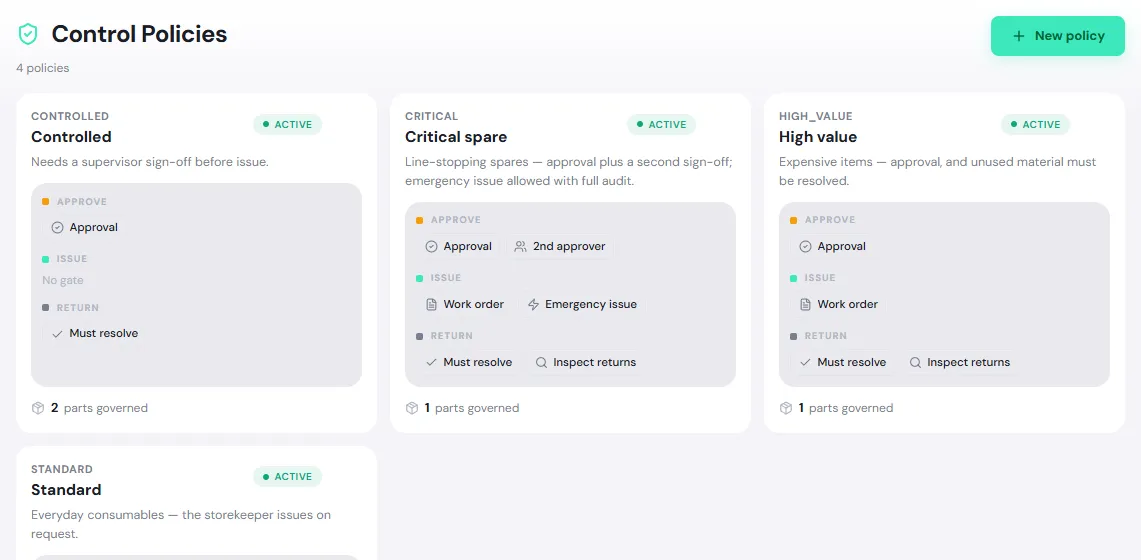1141x560 pixels.
Task: Click Needs a supervisor sign-off description
Action: [150, 161]
